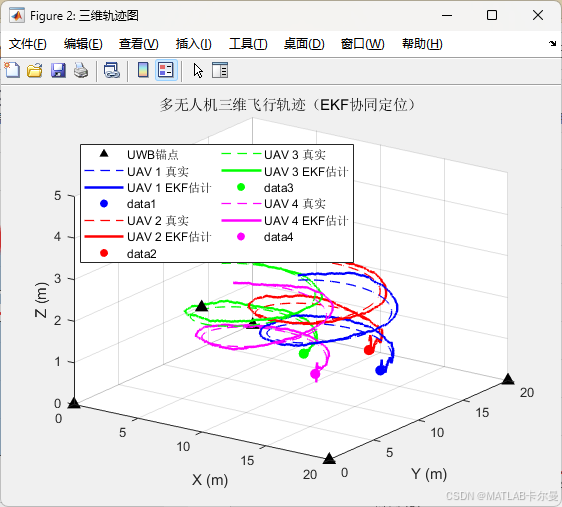
Task: Click legend entry UAV 1 EKF估计
Action: (169, 188)
